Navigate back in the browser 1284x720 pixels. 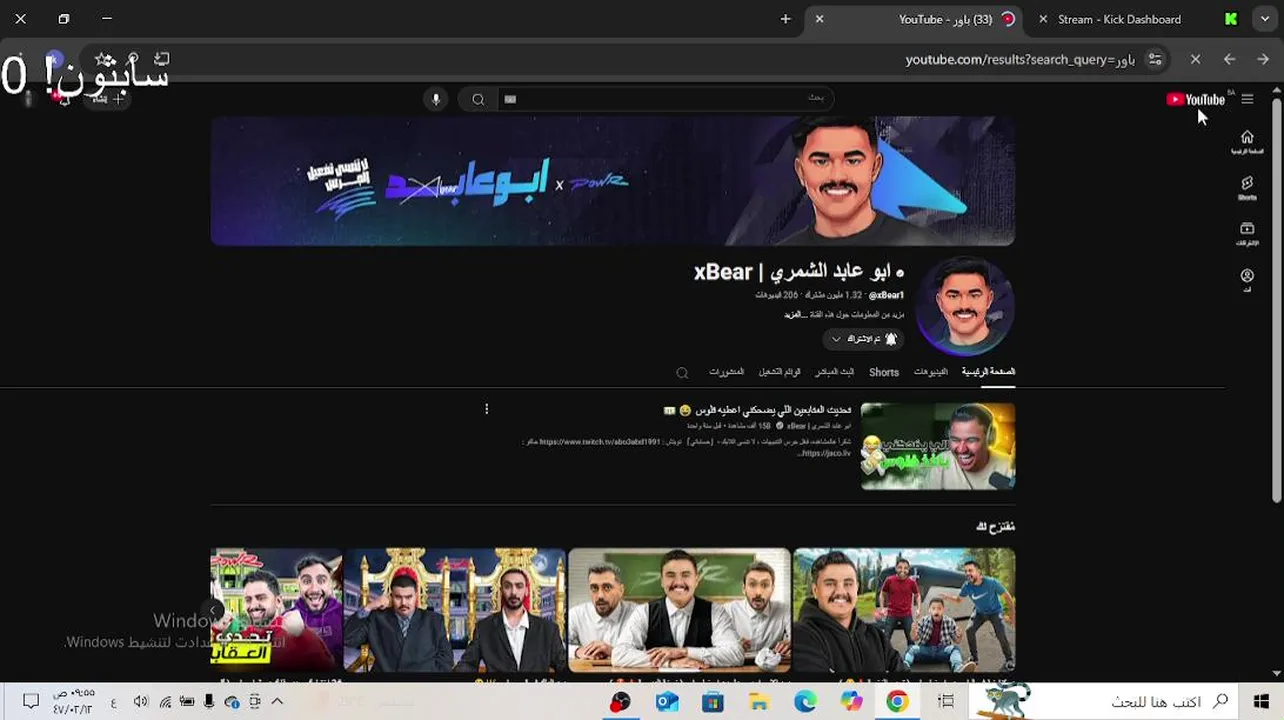[1229, 60]
